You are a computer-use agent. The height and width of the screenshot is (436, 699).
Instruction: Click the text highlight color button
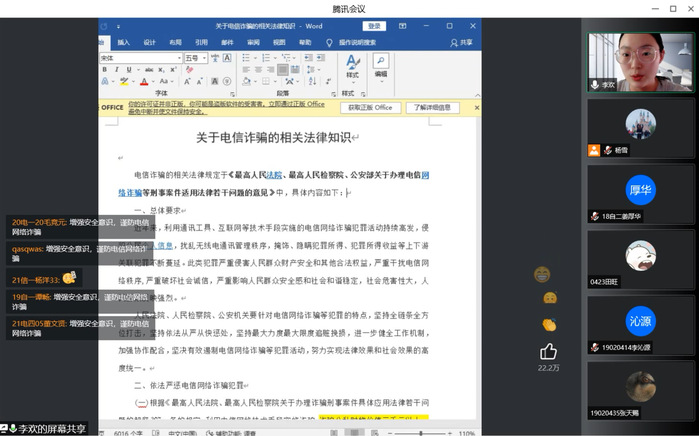[124, 81]
